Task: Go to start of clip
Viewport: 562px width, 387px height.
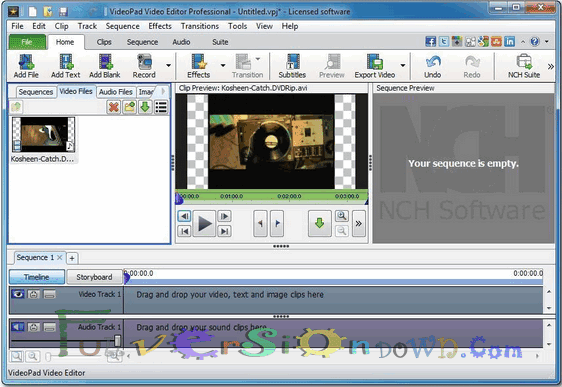Action: pos(185,231)
